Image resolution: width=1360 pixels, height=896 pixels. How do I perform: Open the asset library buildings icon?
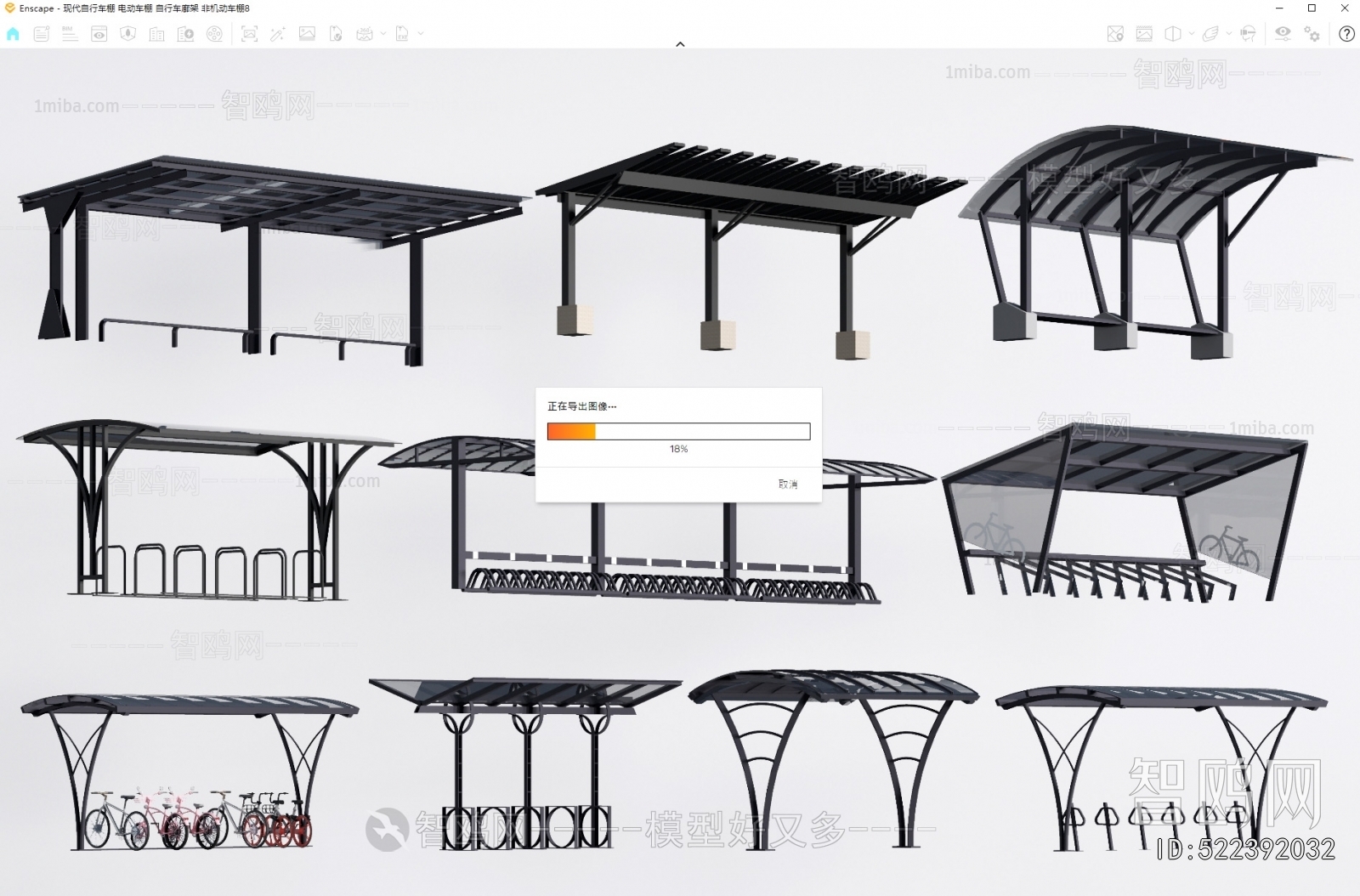tap(156, 34)
